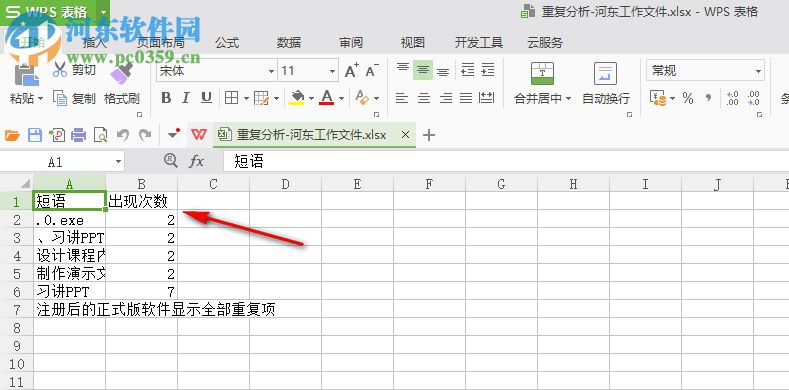Screen dimensions: 789x390
Task: Click the redo arrow
Action: (x=145, y=134)
